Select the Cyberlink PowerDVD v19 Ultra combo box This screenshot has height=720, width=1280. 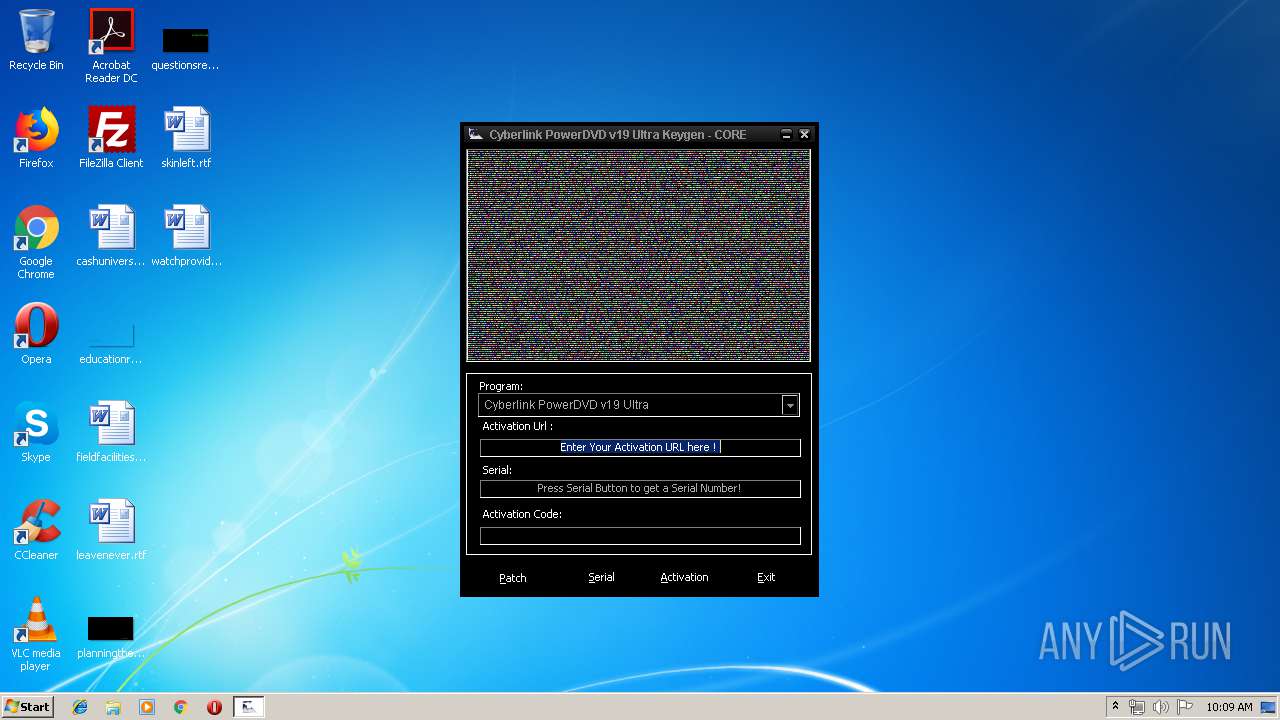click(639, 405)
